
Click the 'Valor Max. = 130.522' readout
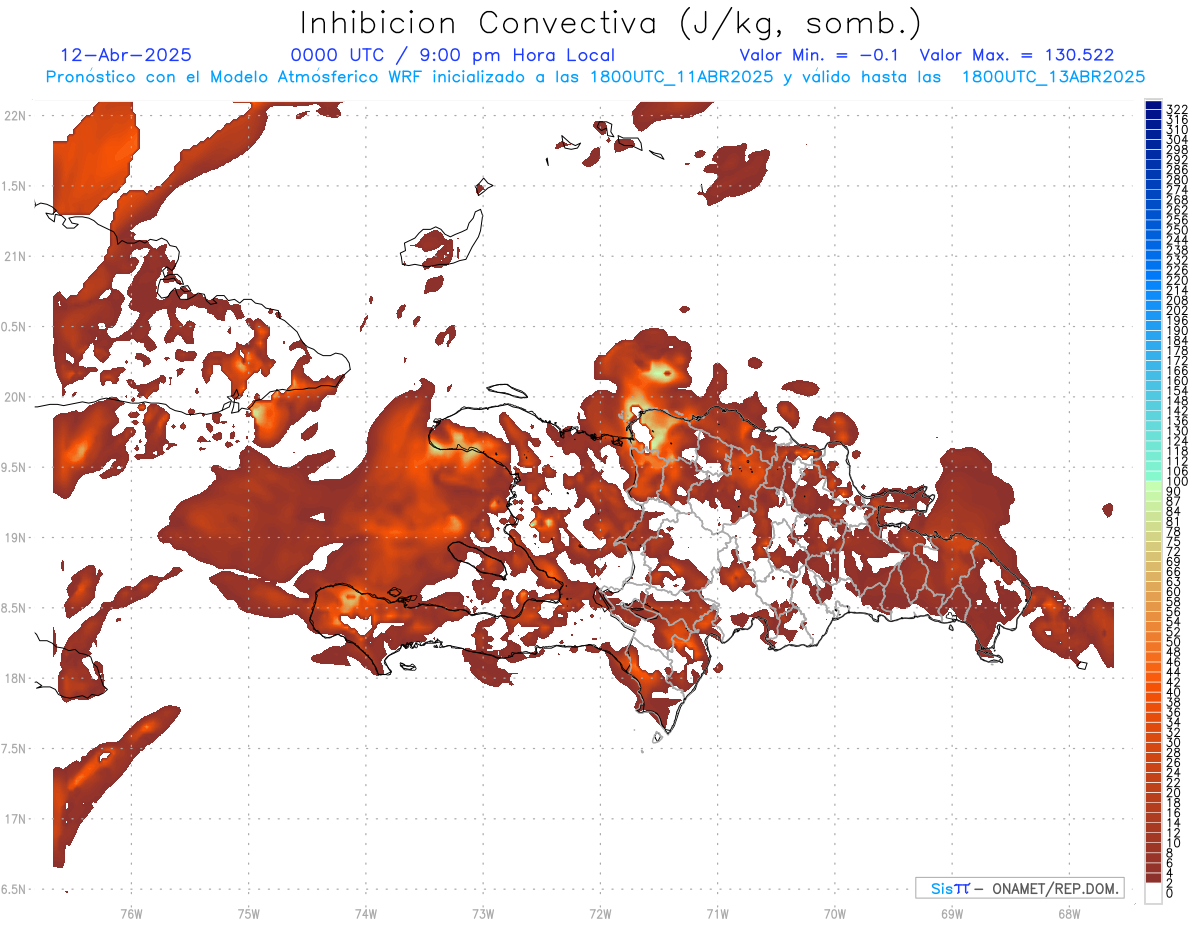1017,56
